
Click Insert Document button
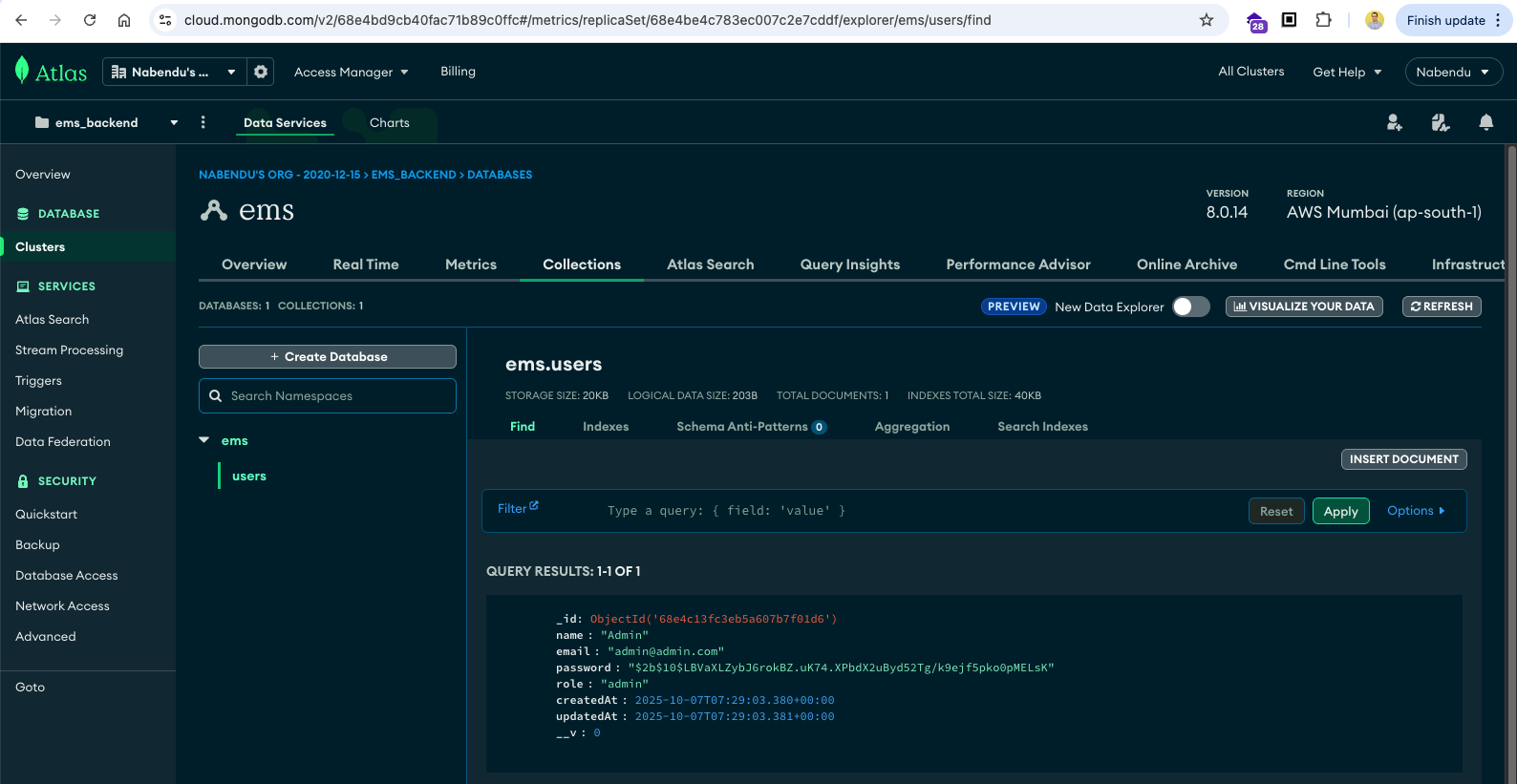click(x=1404, y=459)
